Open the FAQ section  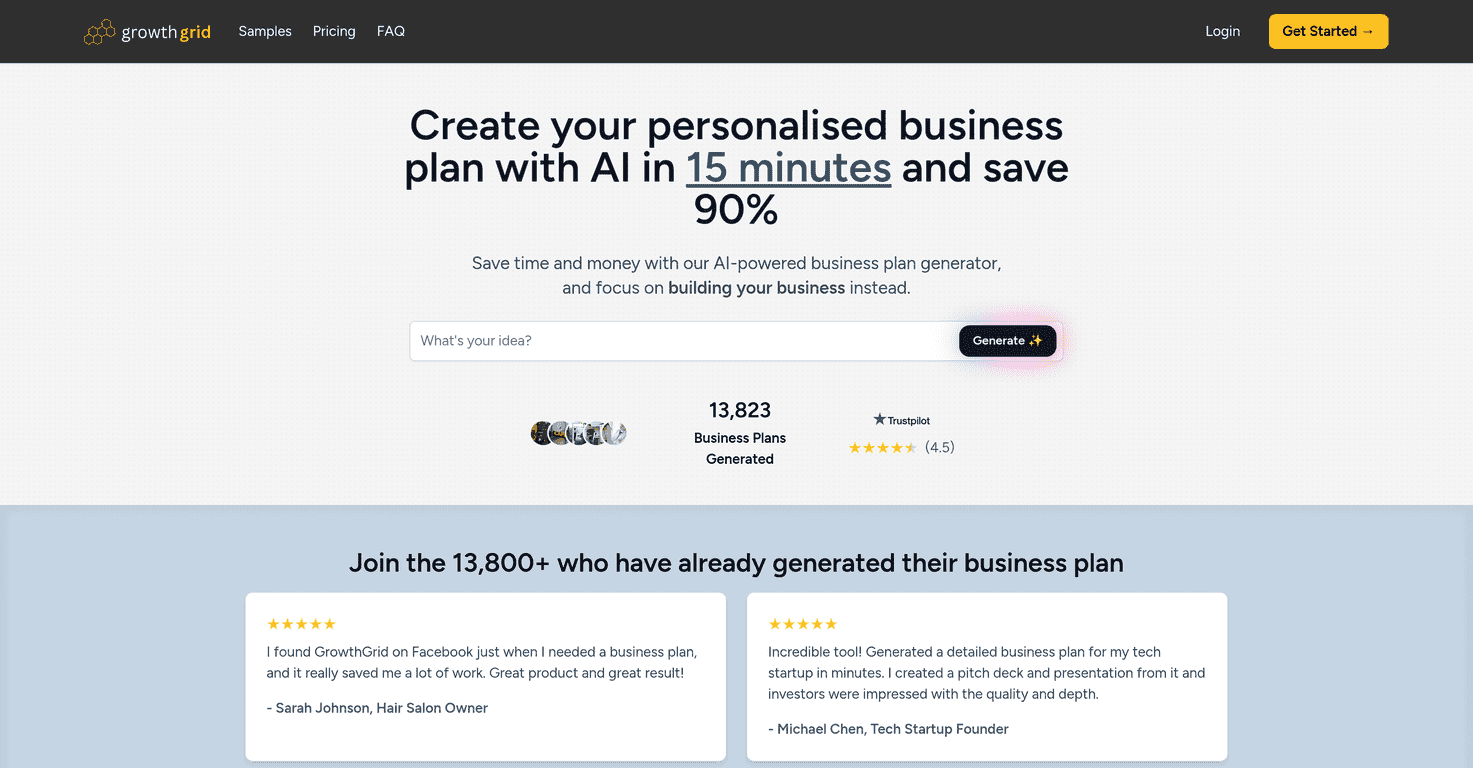click(390, 31)
